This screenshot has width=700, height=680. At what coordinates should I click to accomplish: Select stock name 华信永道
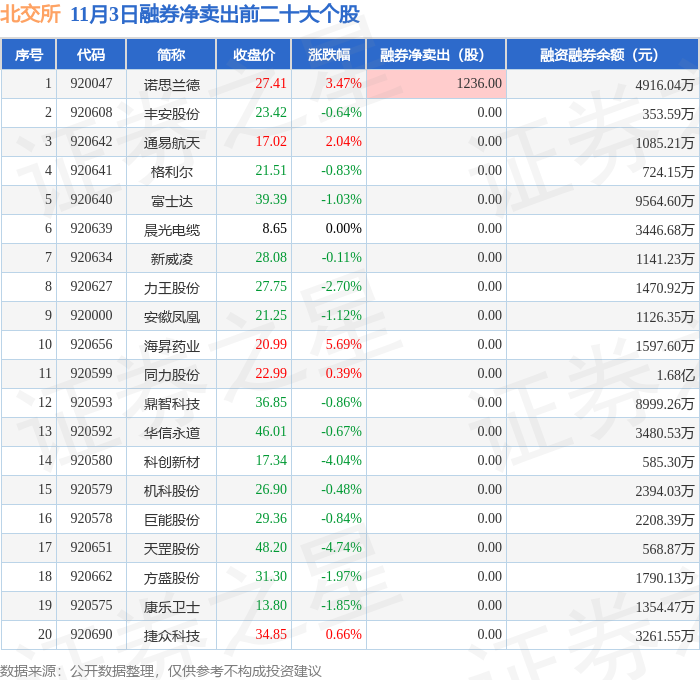pyautogui.click(x=171, y=433)
